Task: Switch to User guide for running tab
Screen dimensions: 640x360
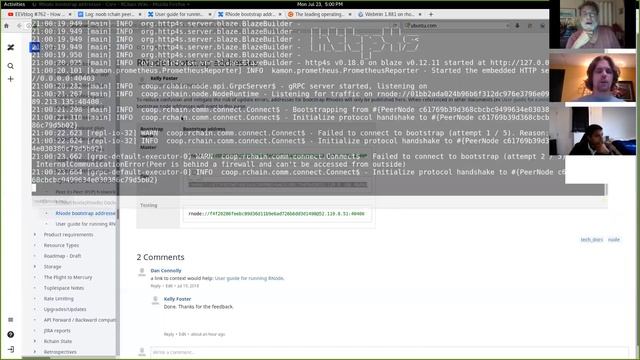Action: coord(179,14)
